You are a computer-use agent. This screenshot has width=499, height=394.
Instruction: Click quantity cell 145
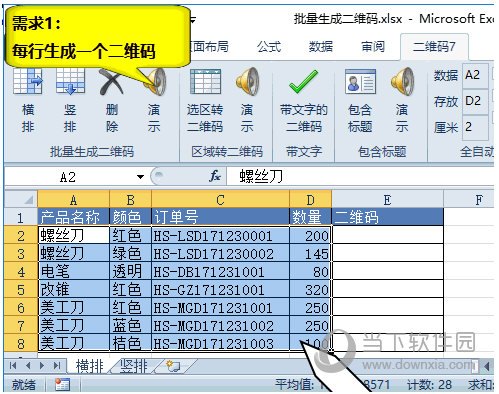point(310,253)
